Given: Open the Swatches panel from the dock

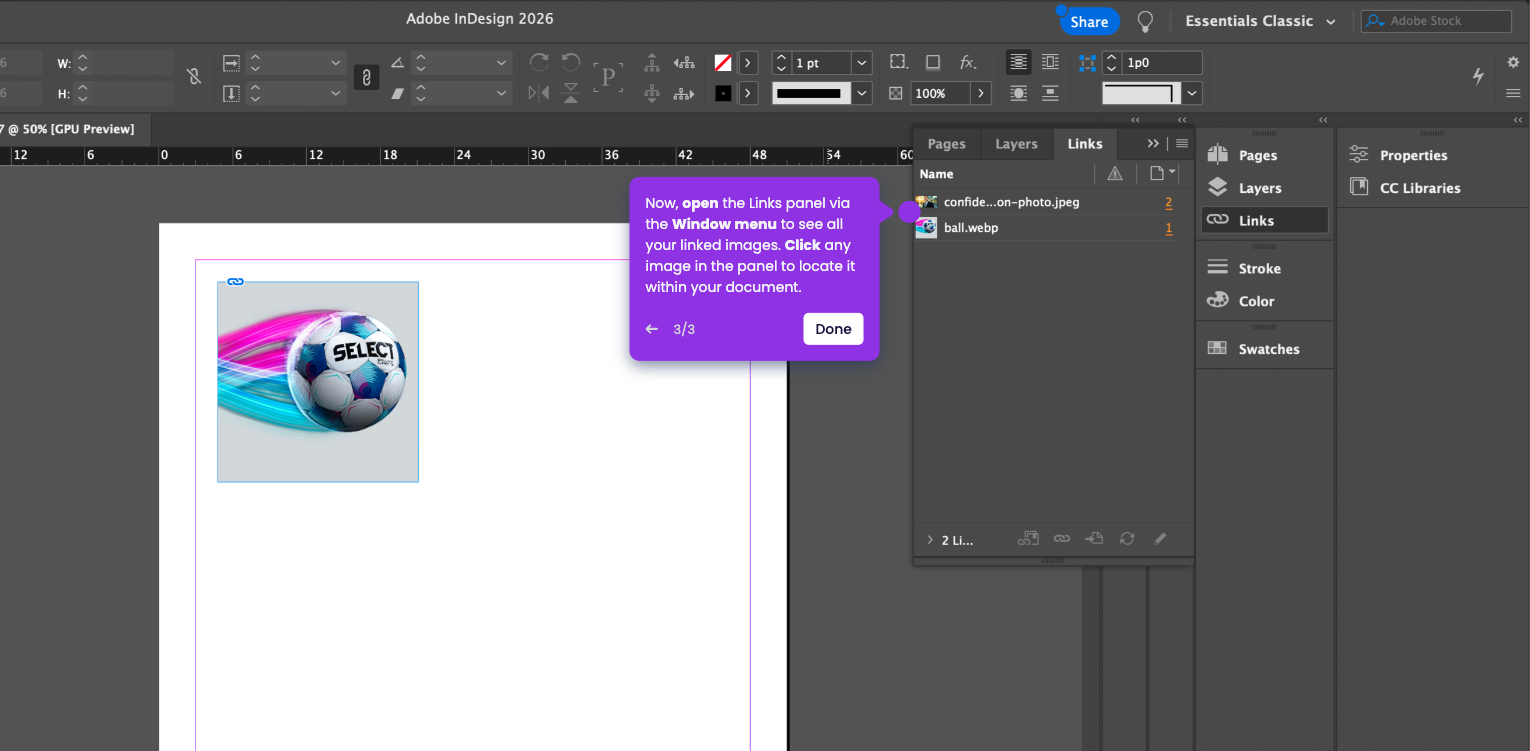Looking at the screenshot, I should pyautogui.click(x=1267, y=349).
